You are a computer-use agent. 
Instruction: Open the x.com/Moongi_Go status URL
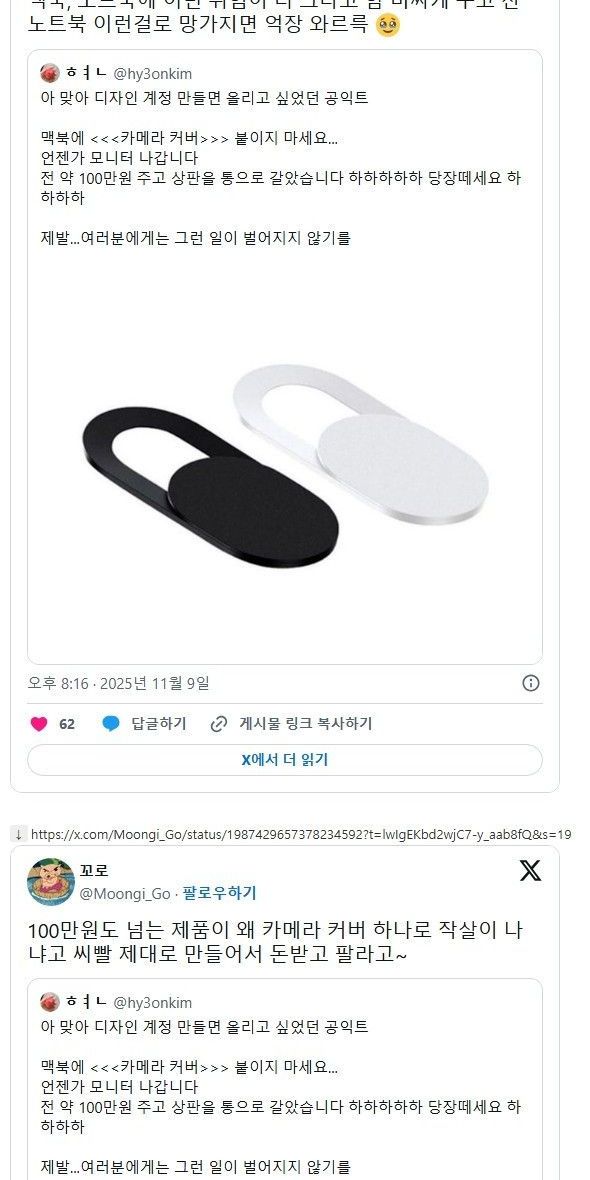coord(301,834)
